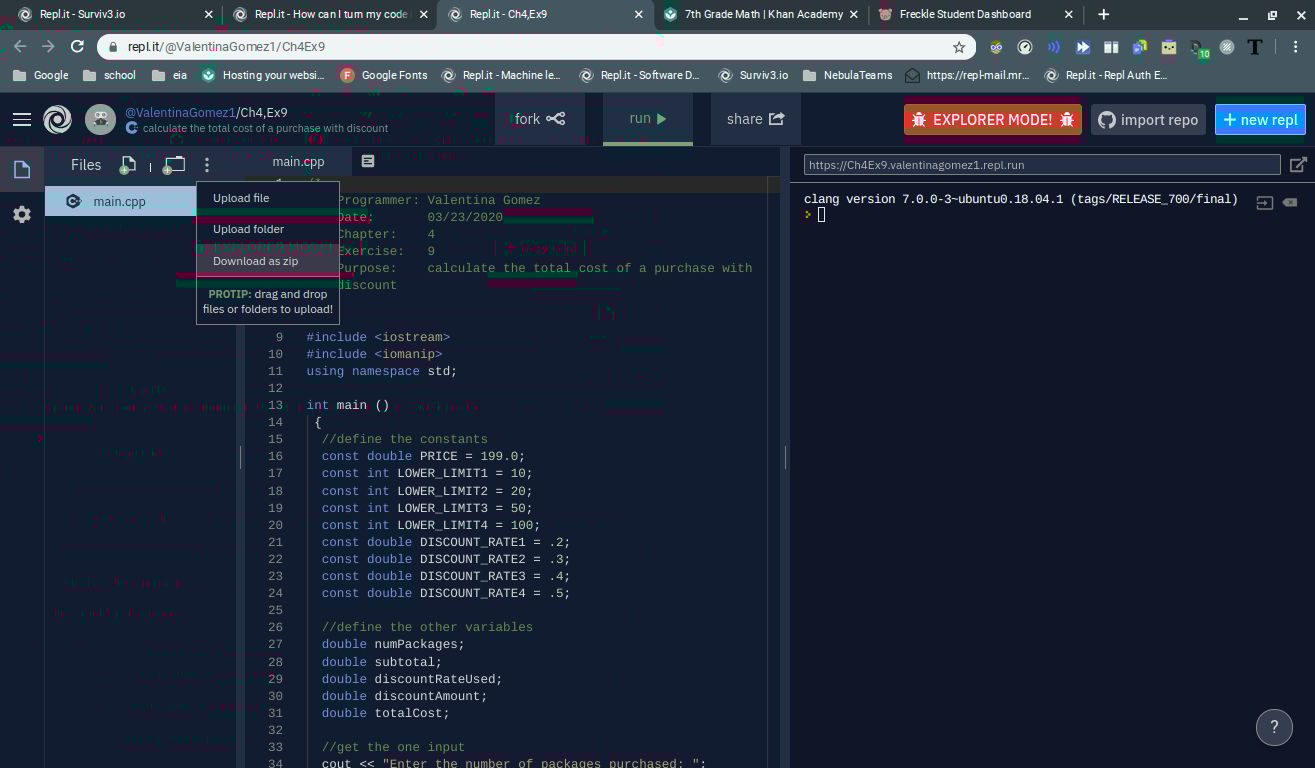The width and height of the screenshot is (1315, 768).
Task: Select the main.cpp editor tab
Action: tap(298, 161)
